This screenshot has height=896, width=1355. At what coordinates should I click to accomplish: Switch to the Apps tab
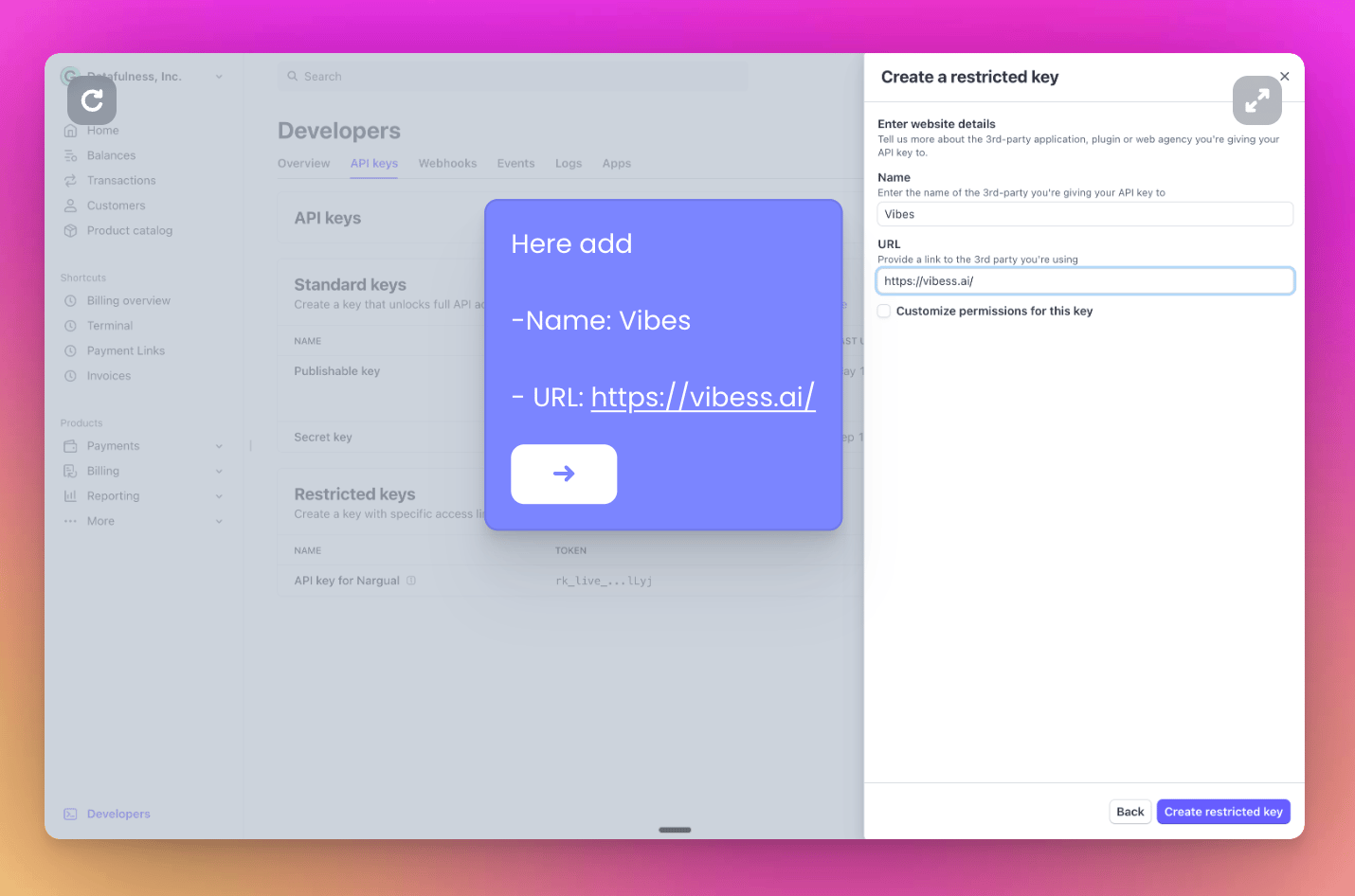coord(617,164)
